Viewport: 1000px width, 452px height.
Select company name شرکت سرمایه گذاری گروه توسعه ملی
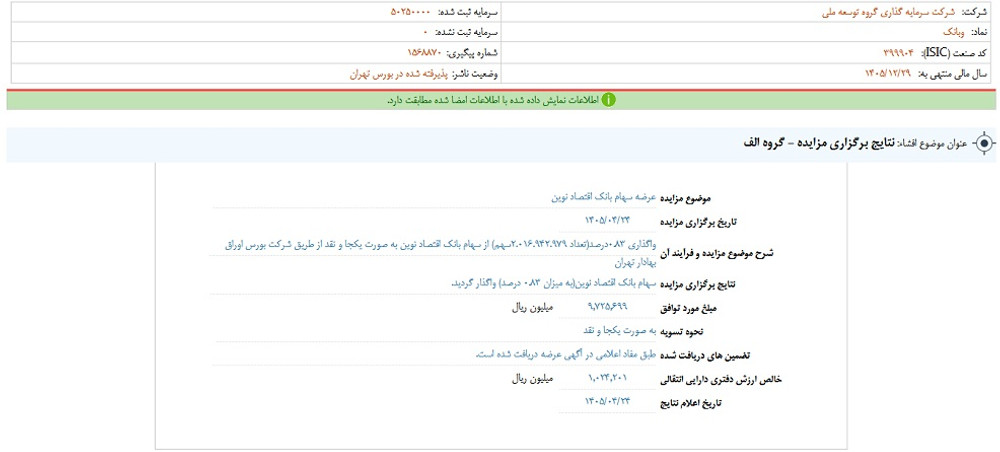(x=890, y=12)
